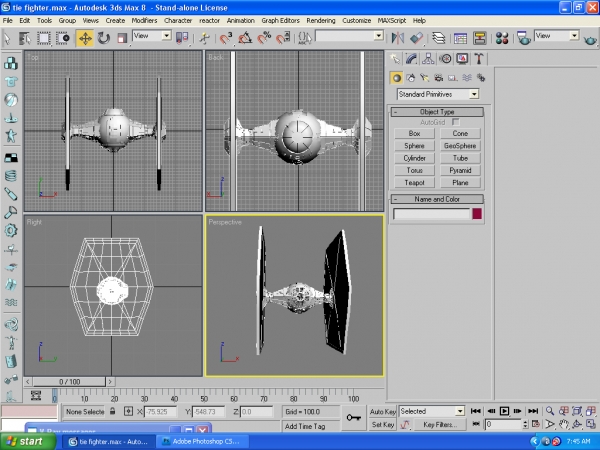The image size is (600, 450).
Task: Create a Box primitive
Action: (414, 134)
